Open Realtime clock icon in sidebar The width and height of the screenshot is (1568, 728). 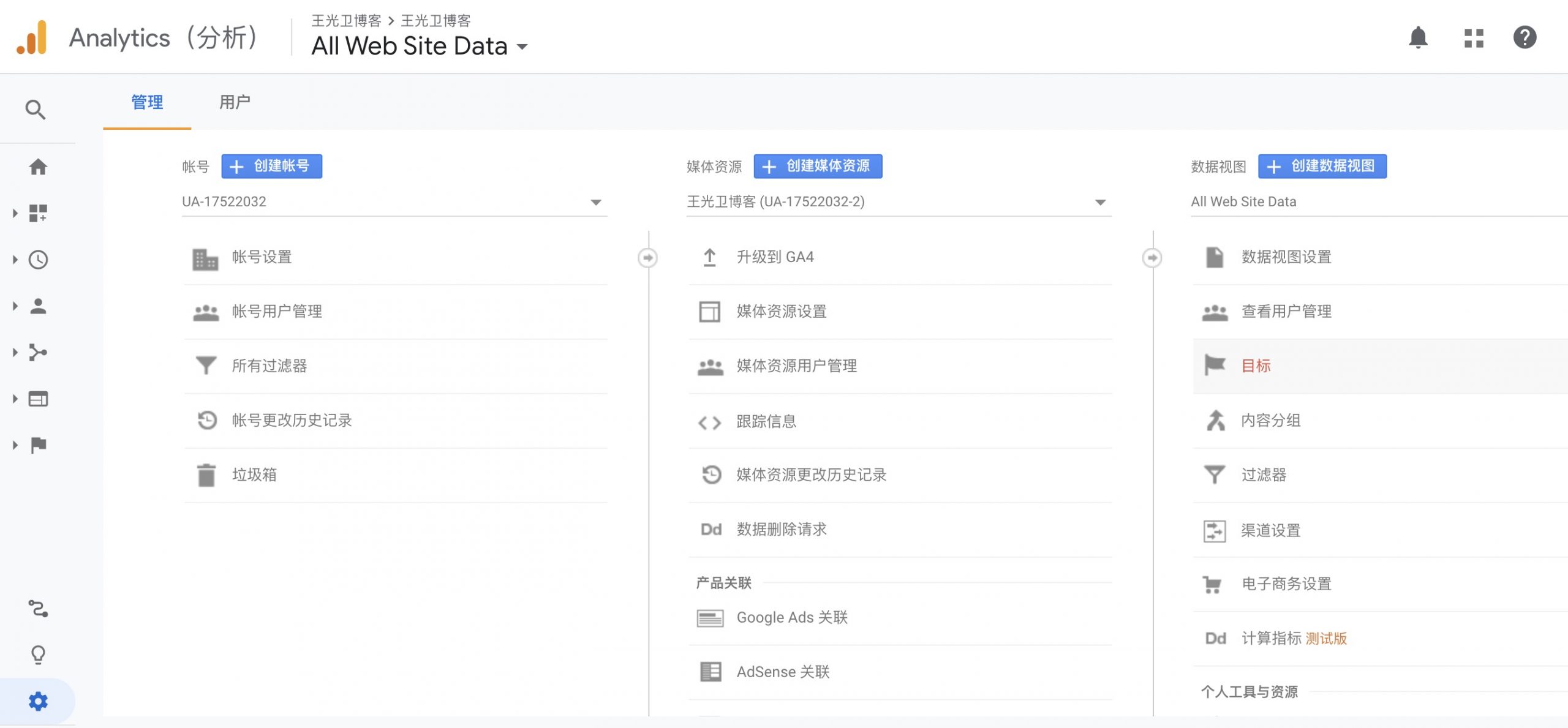click(38, 260)
